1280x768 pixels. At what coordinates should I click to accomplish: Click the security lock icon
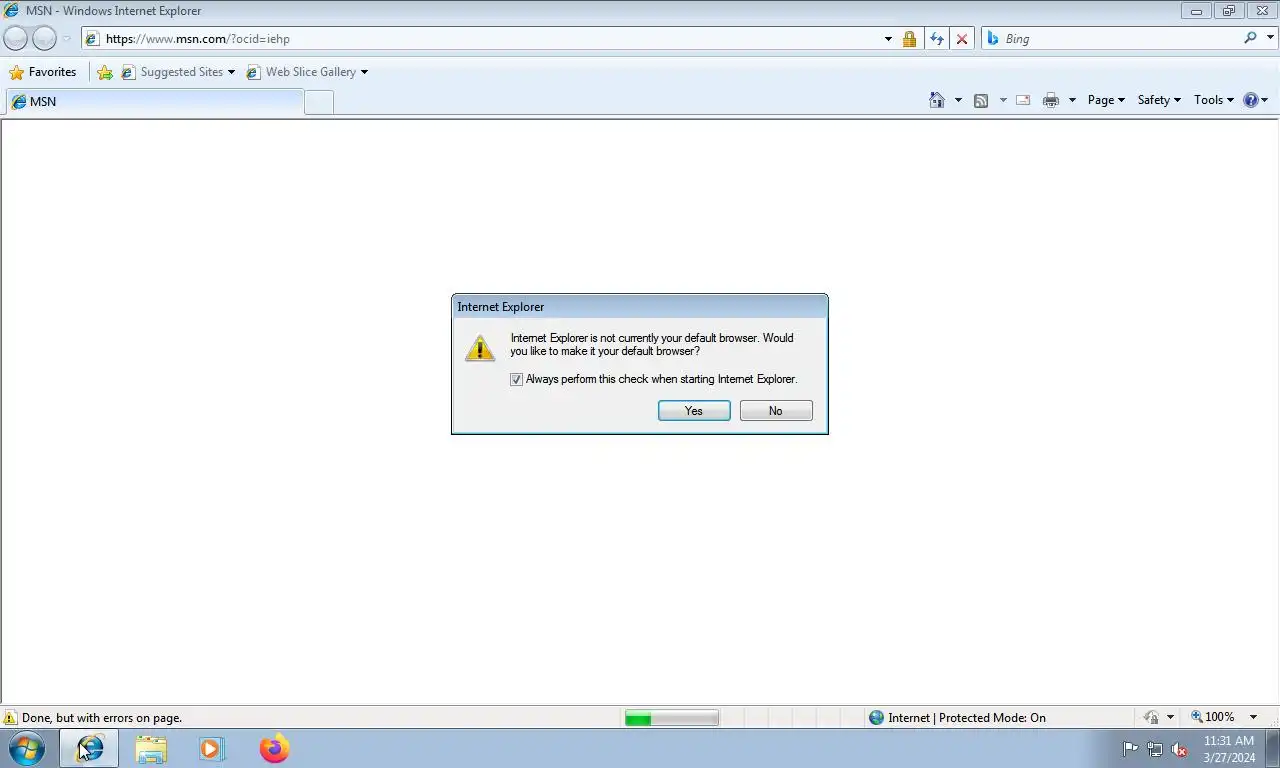[x=909, y=39]
